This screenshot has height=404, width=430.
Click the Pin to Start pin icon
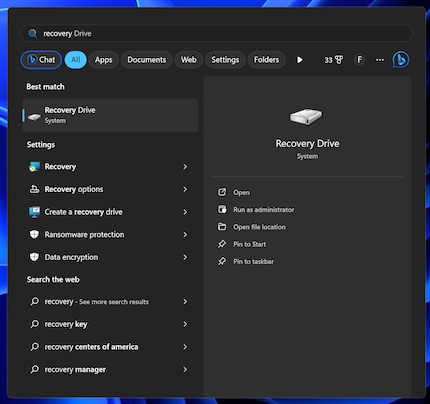(222, 244)
